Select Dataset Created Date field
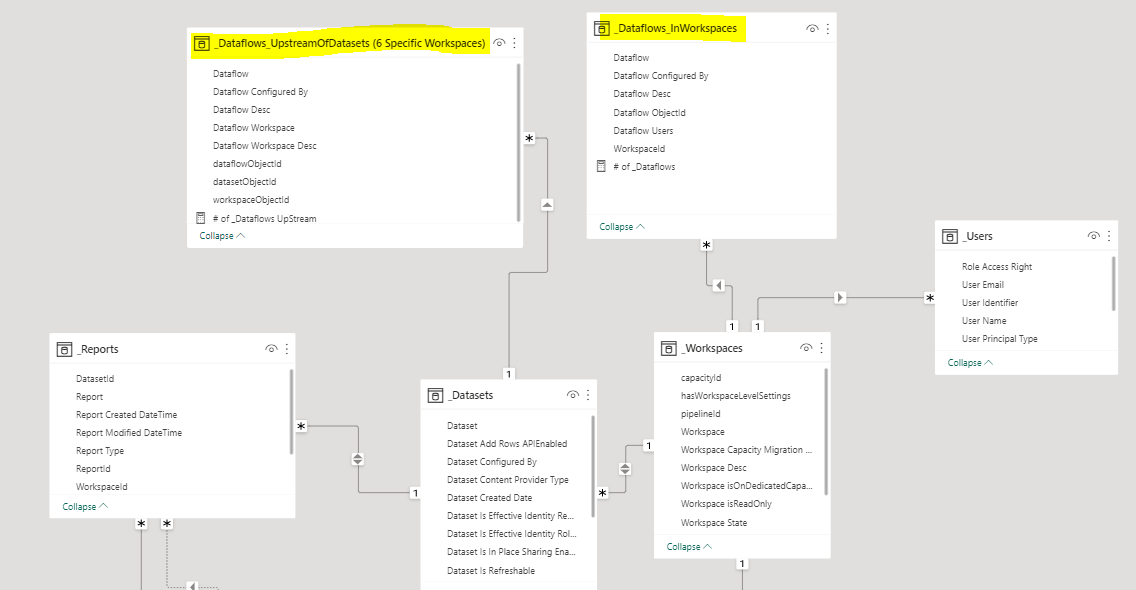This screenshot has height=590, width=1136. (489, 498)
